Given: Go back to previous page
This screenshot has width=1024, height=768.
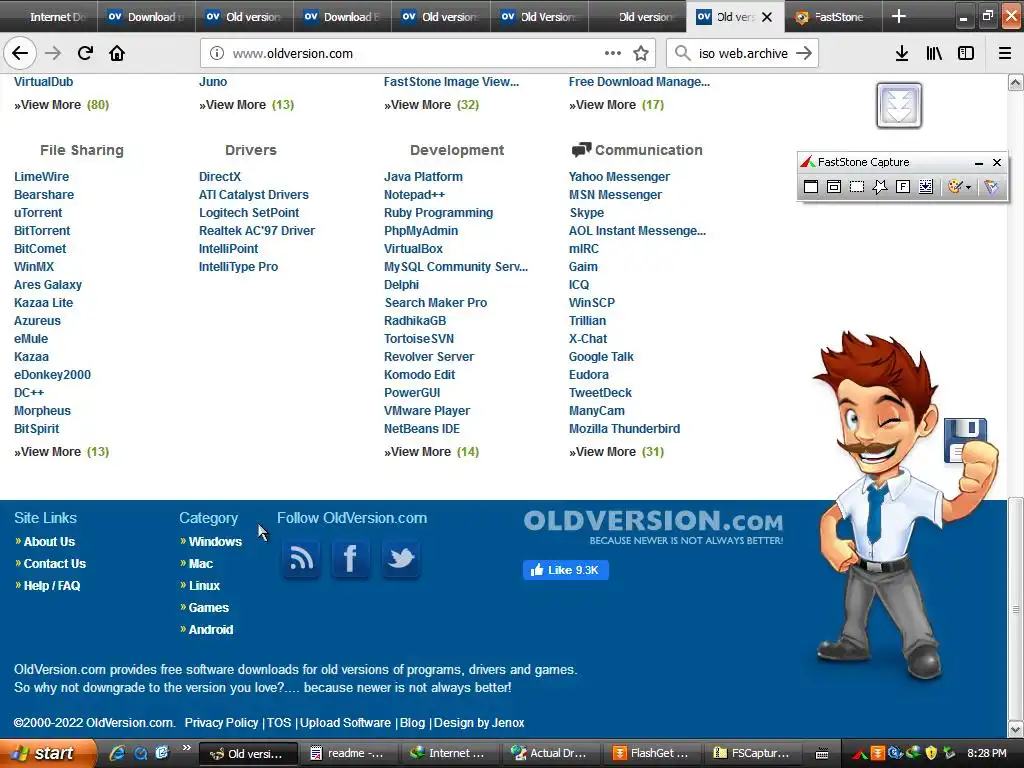Looking at the screenshot, I should point(20,53).
